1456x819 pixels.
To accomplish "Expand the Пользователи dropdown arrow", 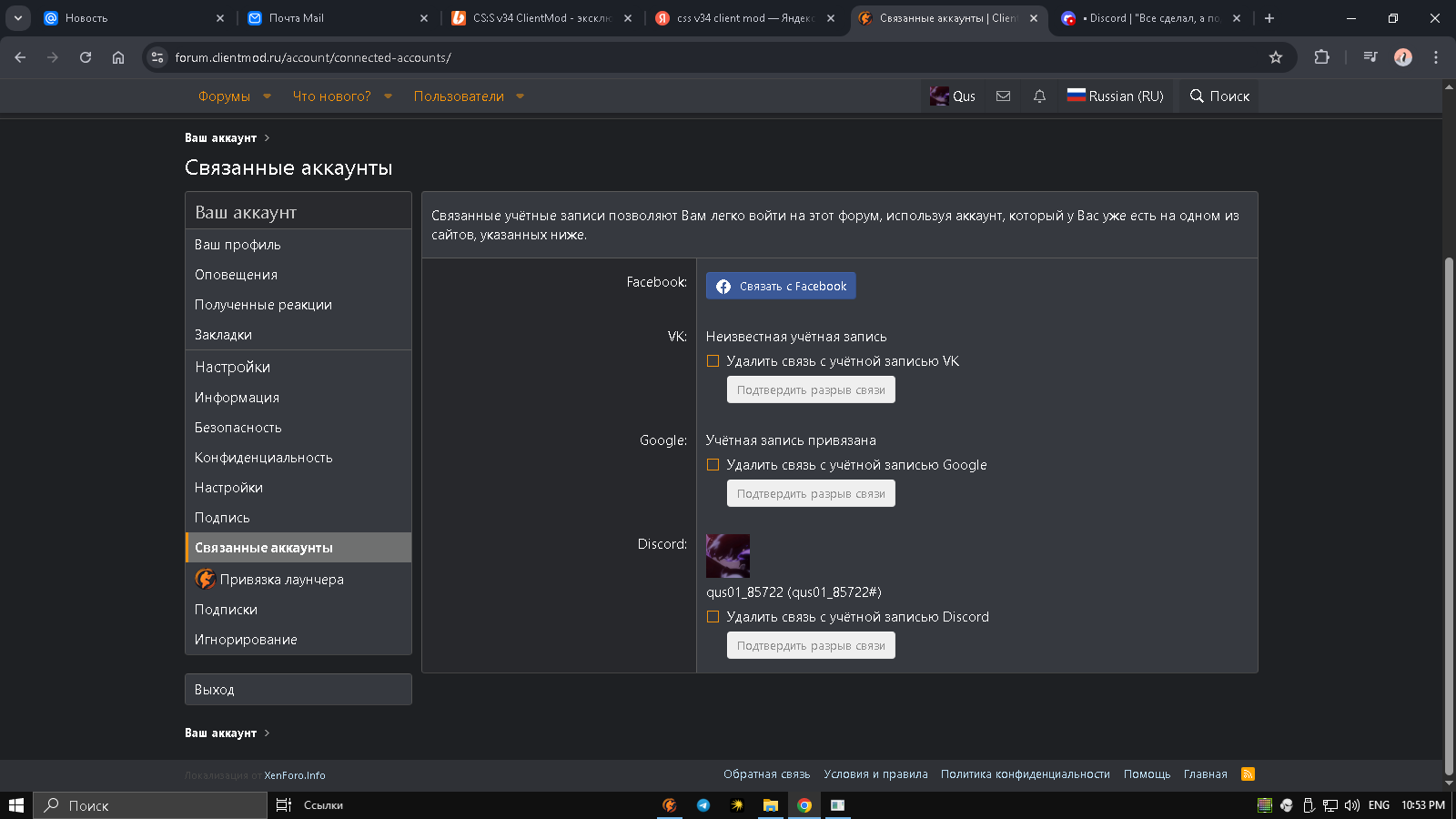I will click(x=520, y=96).
